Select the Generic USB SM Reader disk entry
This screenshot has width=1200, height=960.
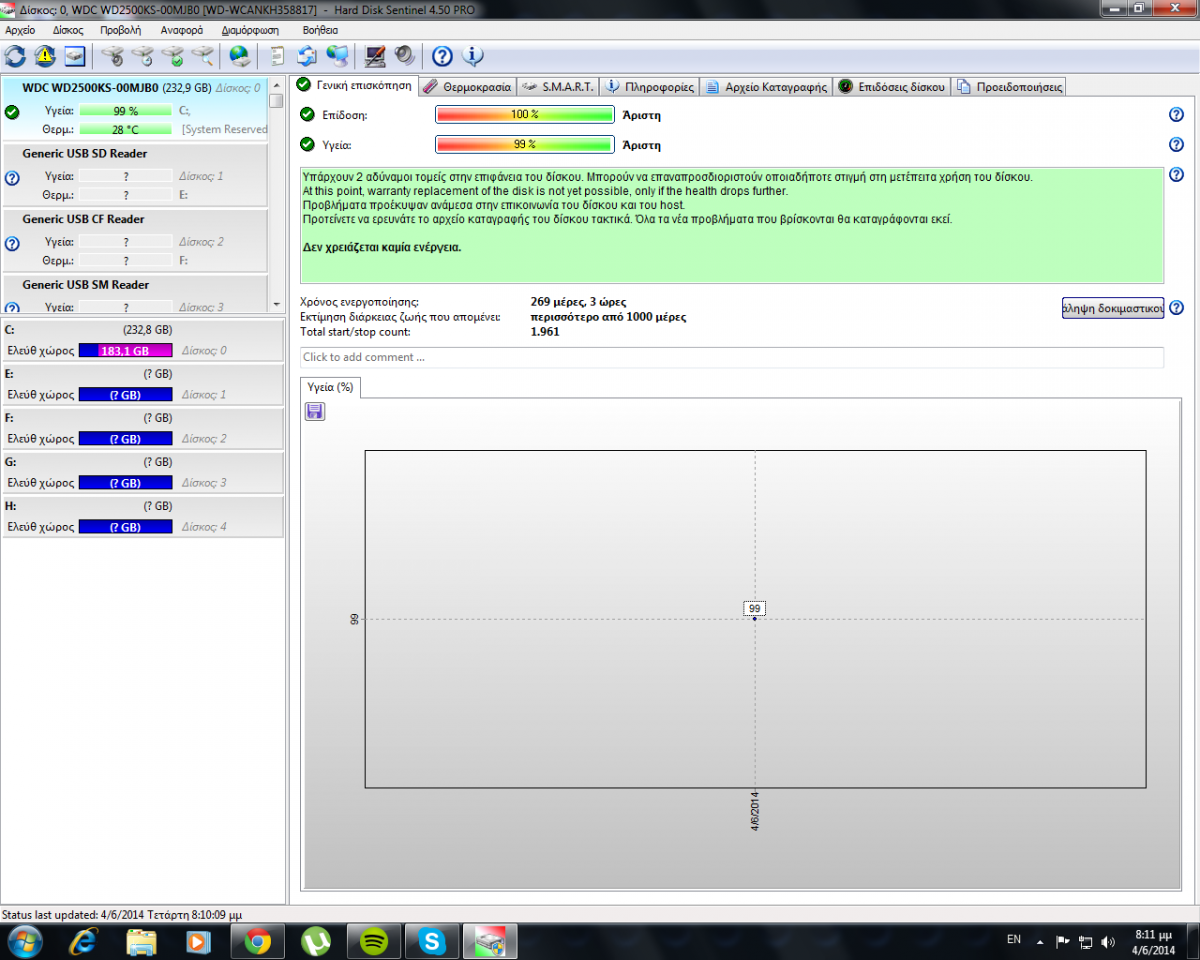[x=134, y=294]
